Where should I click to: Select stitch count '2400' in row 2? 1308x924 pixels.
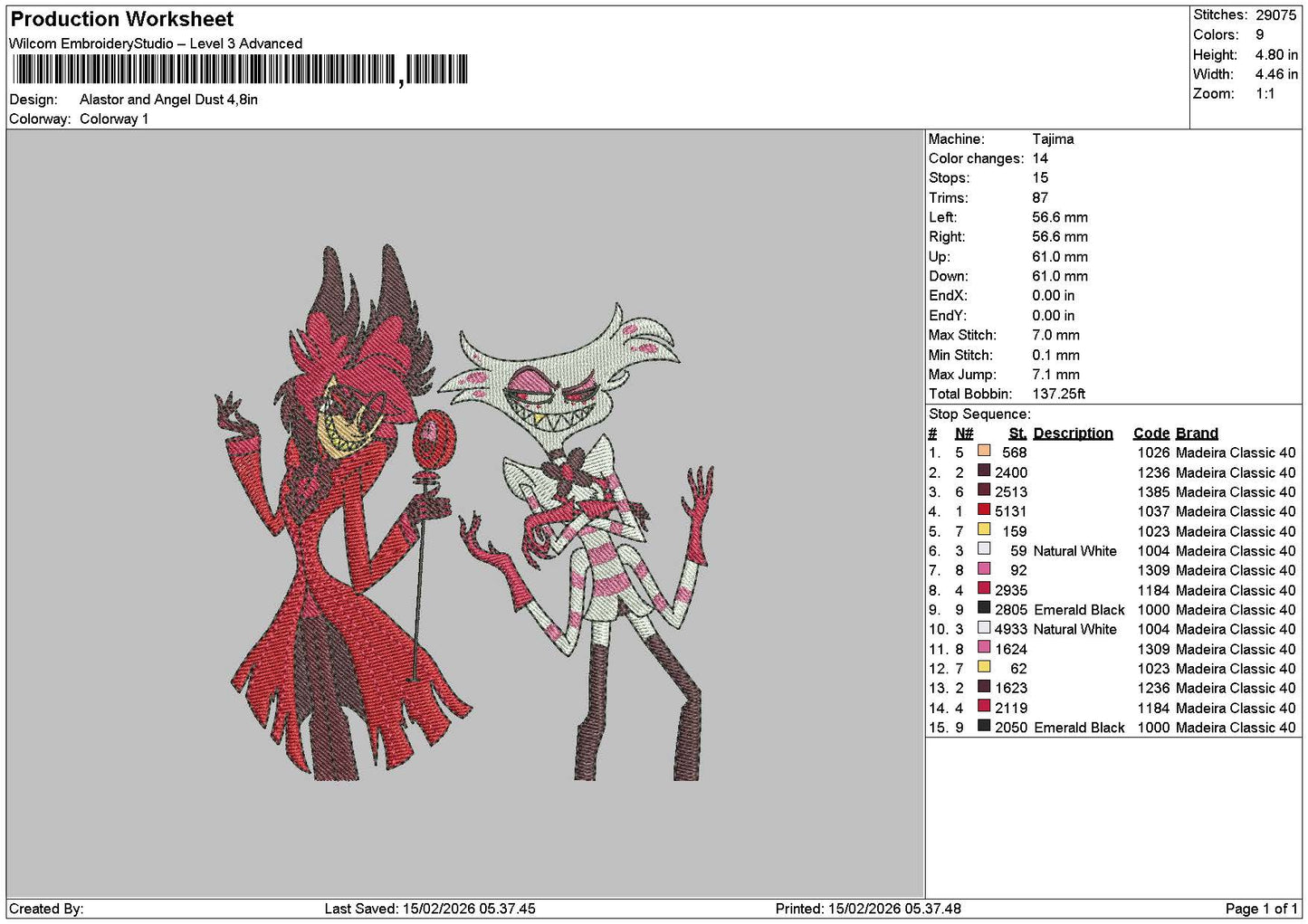click(1011, 472)
